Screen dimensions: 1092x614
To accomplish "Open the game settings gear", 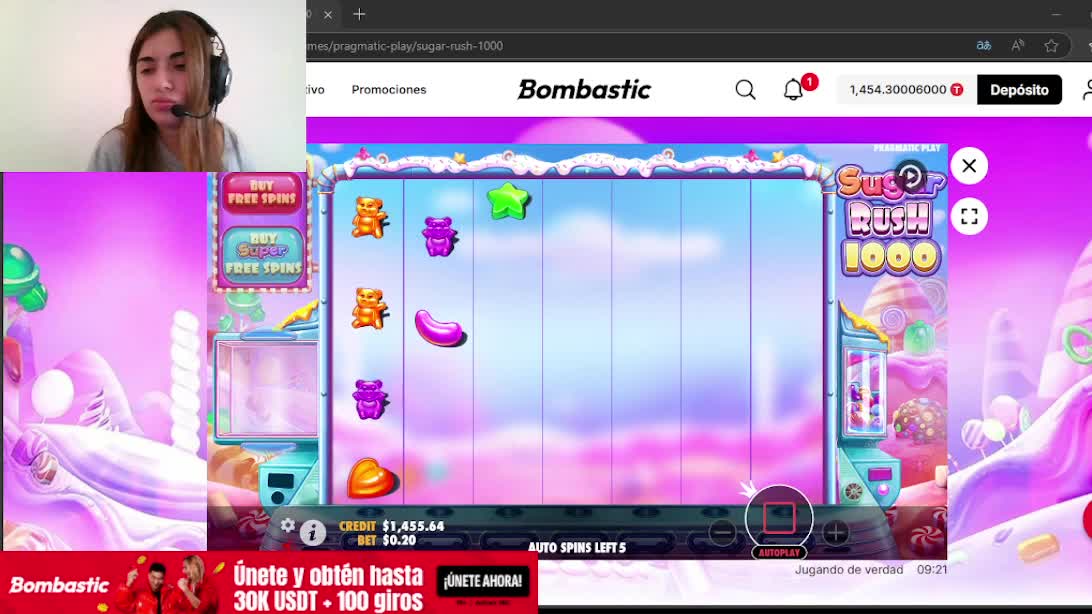I will (288, 526).
